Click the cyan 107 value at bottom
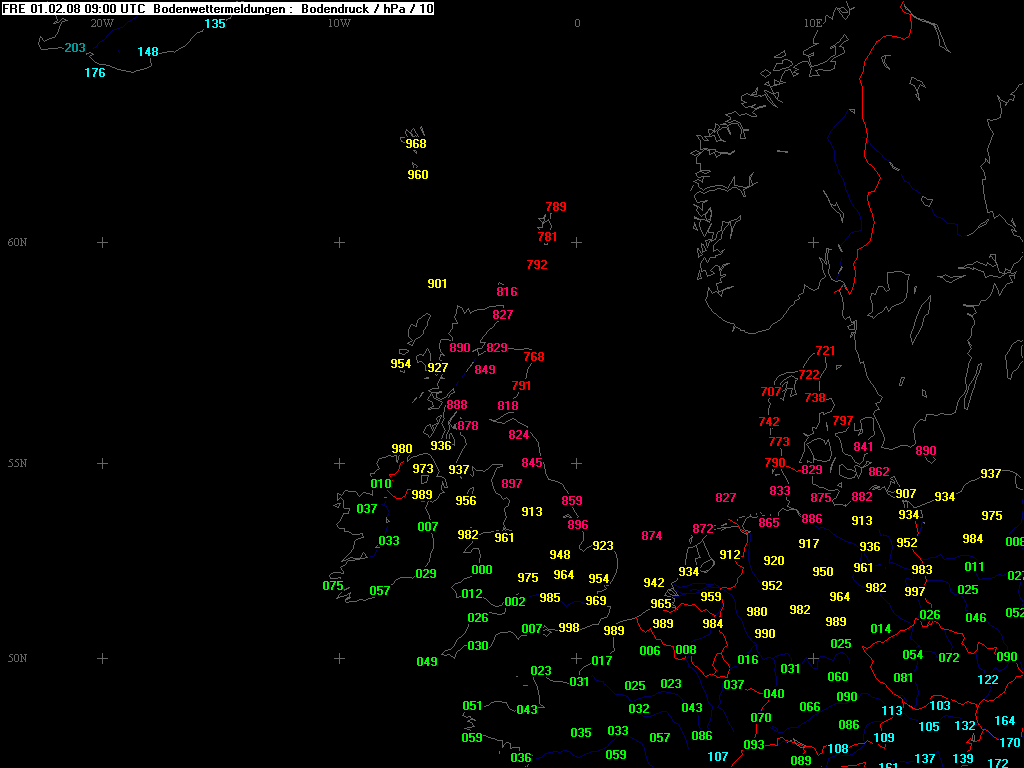This screenshot has width=1024, height=768. tap(718, 757)
